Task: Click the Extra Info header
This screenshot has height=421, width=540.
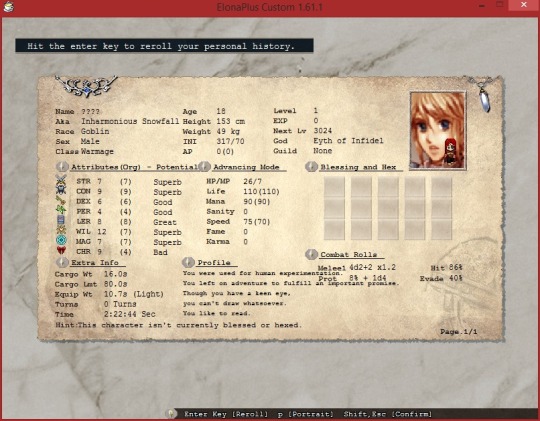Action: (95, 263)
